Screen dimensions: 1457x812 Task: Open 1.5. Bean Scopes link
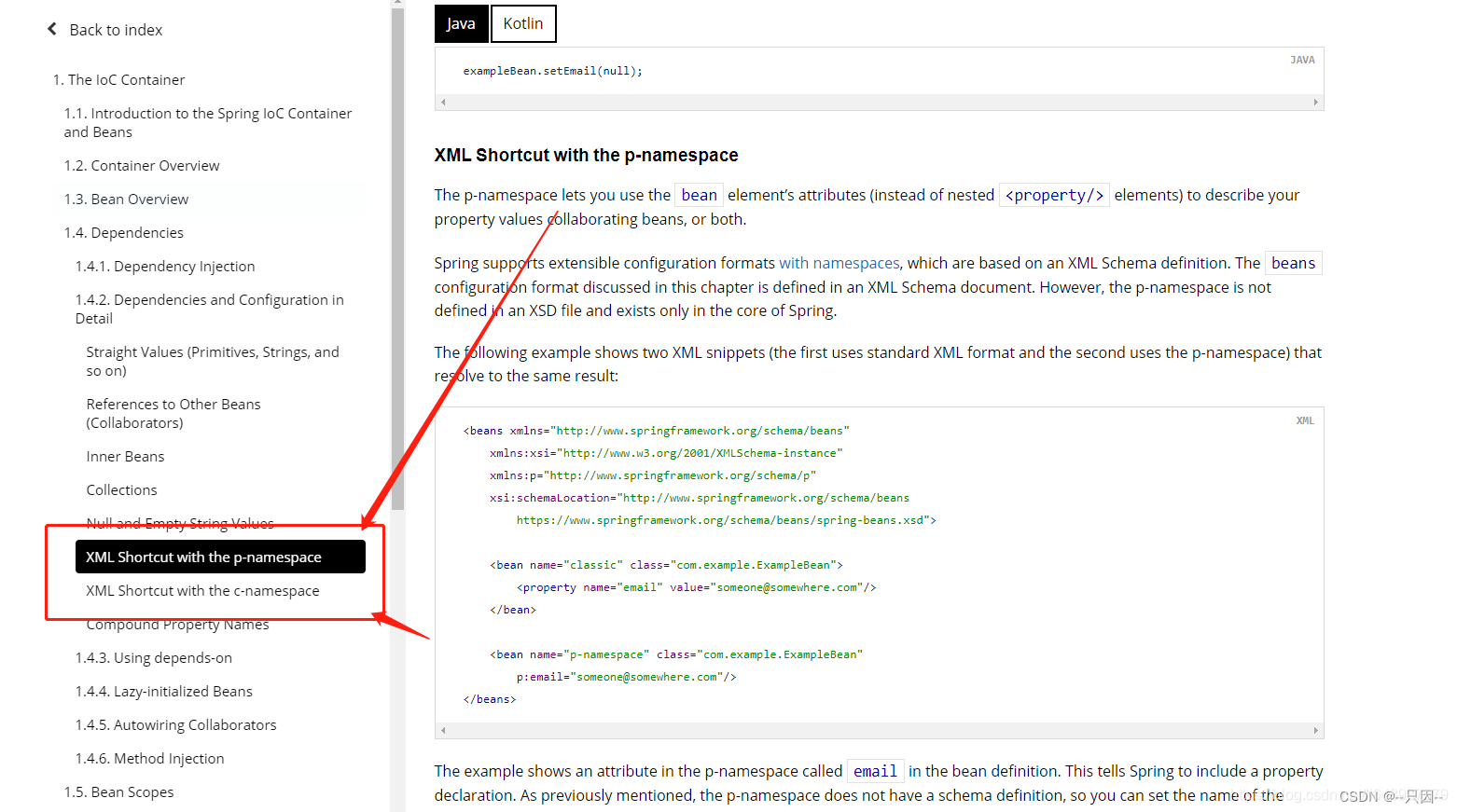click(x=118, y=791)
